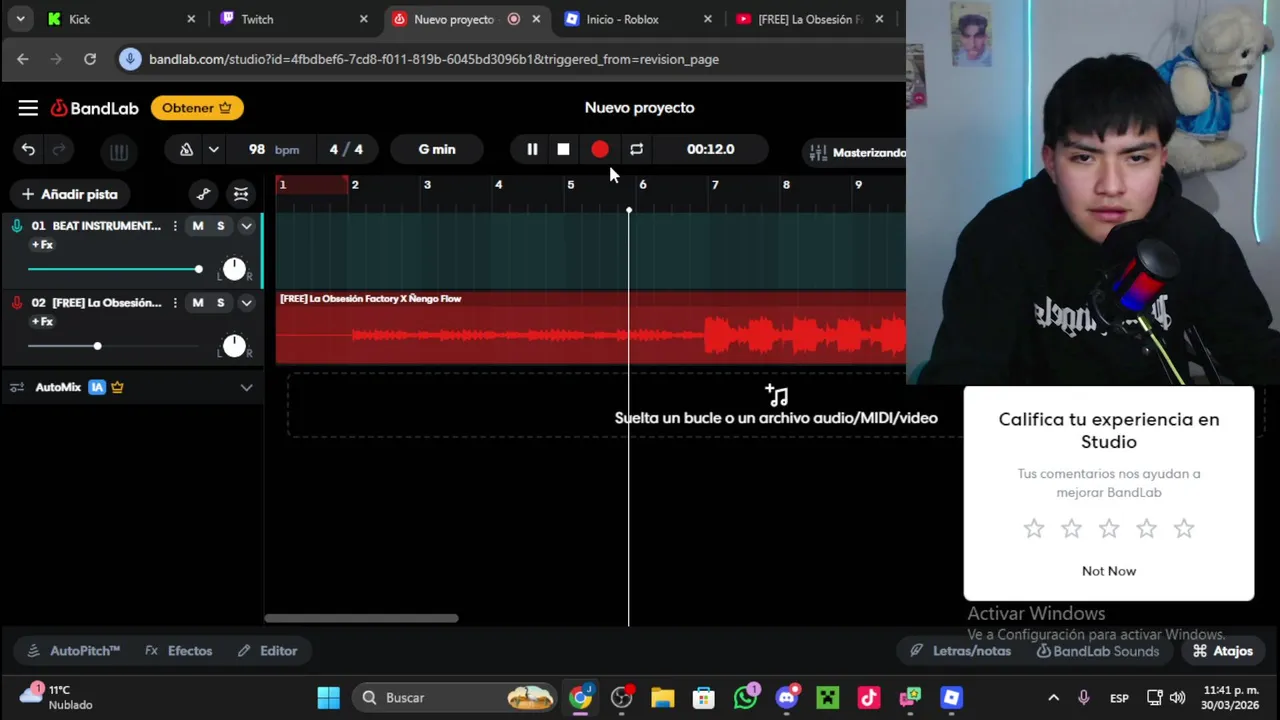
Task: Solo track 01 BEAT INSTRUMENT
Action: 221,226
